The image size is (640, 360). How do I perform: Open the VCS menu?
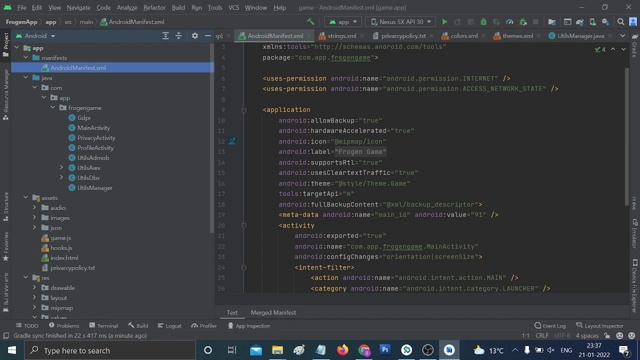pos(233,8)
